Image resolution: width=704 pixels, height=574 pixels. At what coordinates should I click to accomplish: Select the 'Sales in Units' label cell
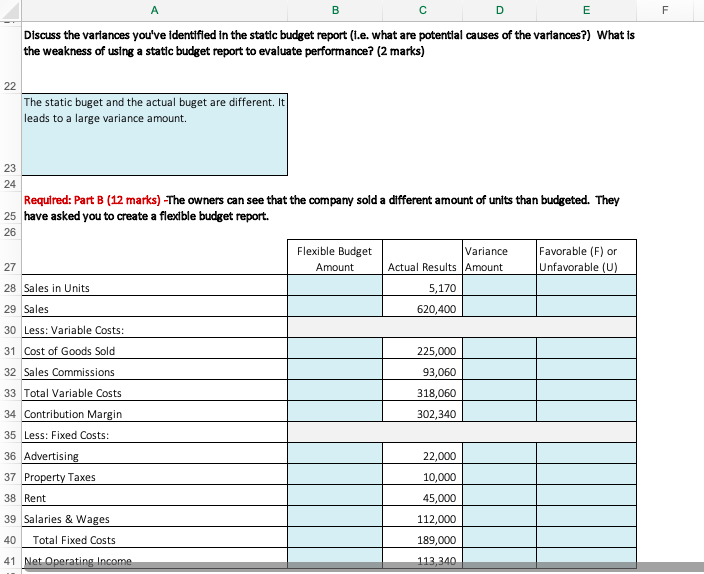pos(154,285)
